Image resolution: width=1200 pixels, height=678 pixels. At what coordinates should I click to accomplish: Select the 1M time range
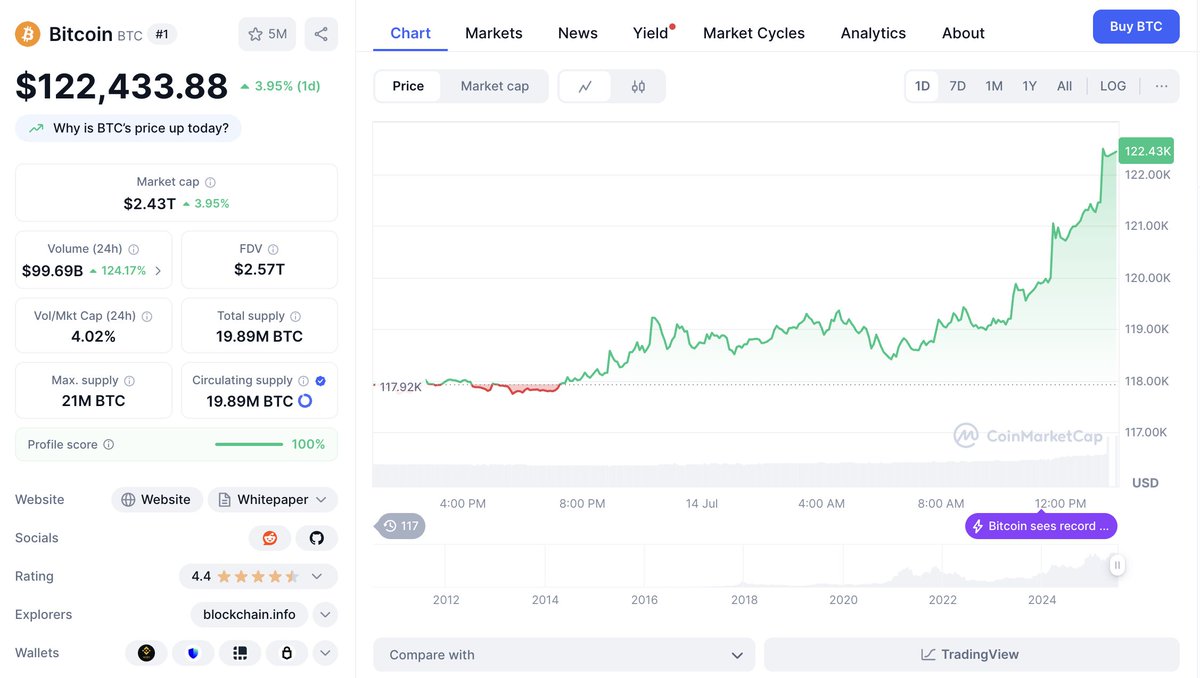[994, 86]
